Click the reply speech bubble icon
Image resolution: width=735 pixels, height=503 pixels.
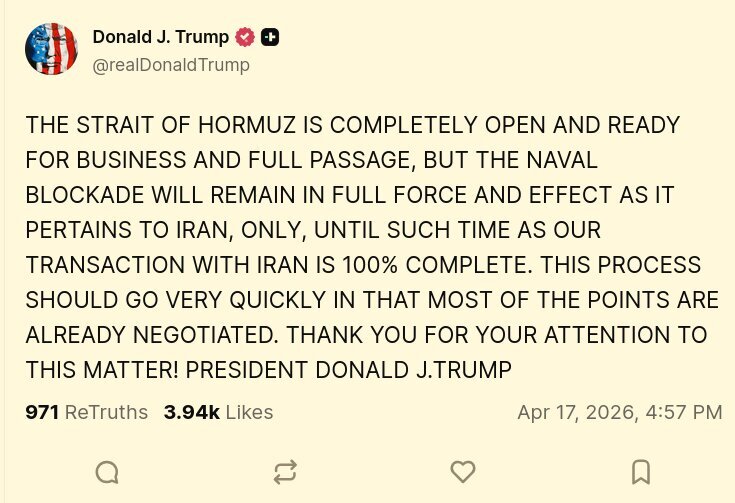(106, 471)
